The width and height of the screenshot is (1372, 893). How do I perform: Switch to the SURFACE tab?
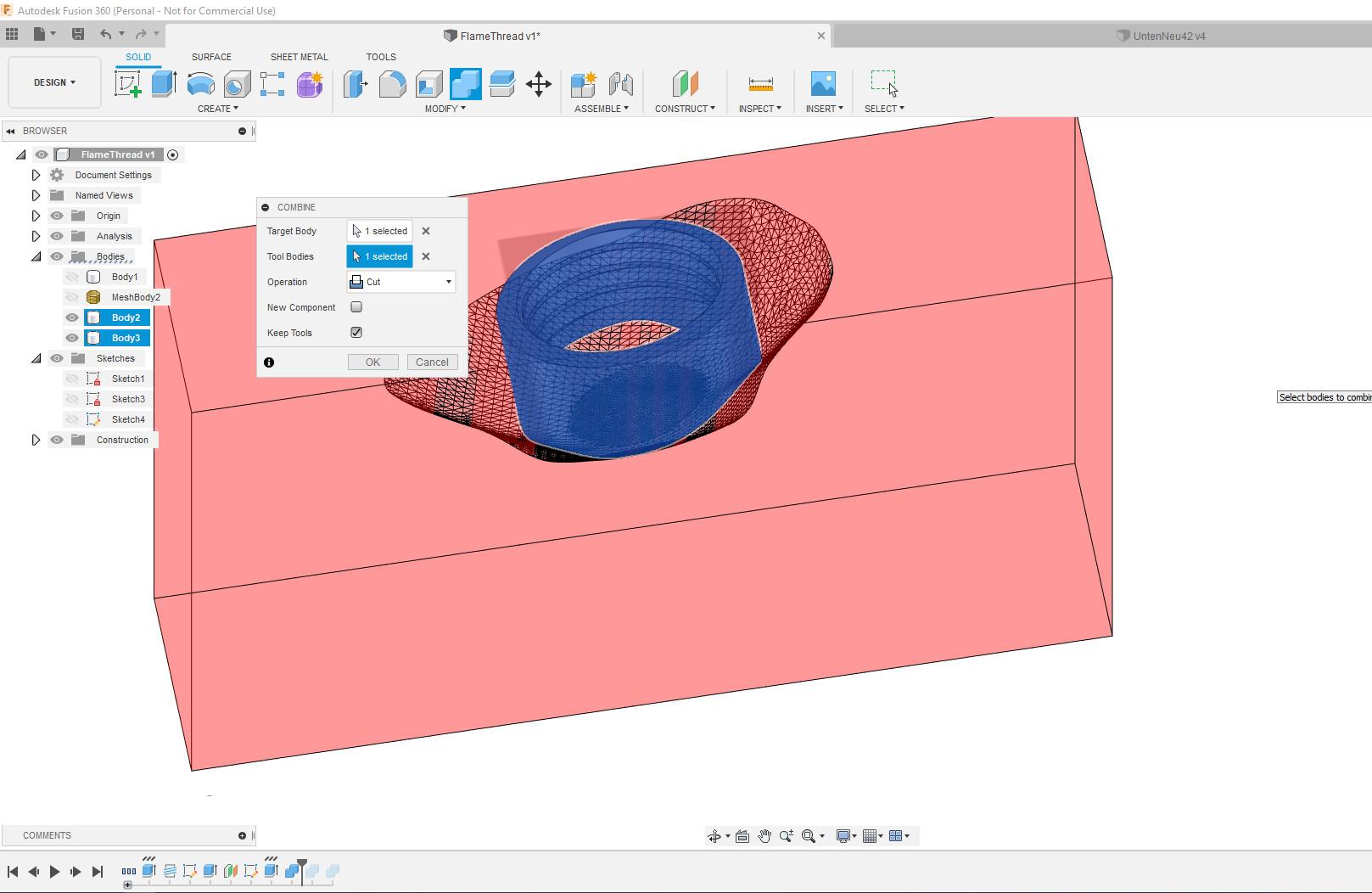coord(211,57)
